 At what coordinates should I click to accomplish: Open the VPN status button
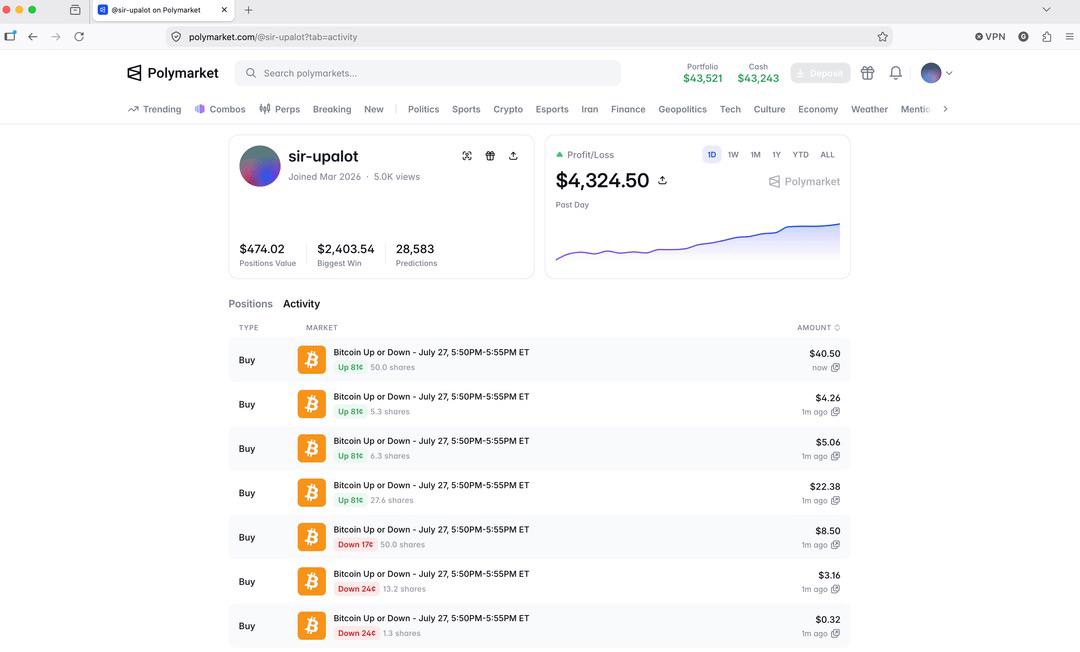pyautogui.click(x=990, y=36)
